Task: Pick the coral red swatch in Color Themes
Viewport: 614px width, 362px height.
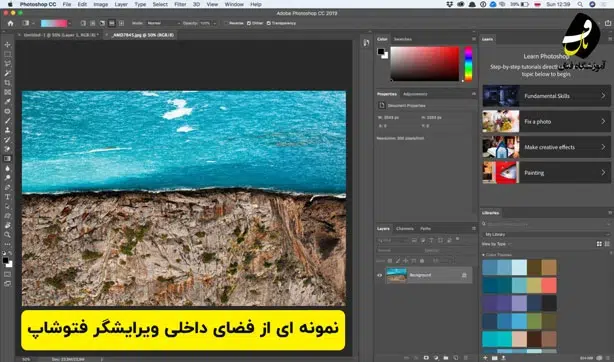Action: point(549,286)
